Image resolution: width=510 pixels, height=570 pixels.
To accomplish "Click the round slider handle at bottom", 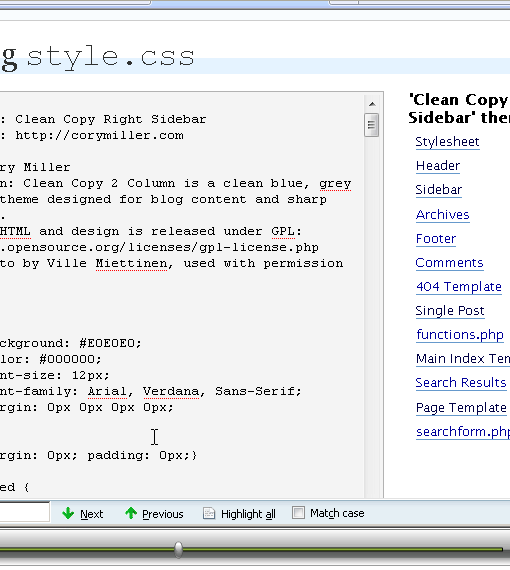I will tap(178, 549).
